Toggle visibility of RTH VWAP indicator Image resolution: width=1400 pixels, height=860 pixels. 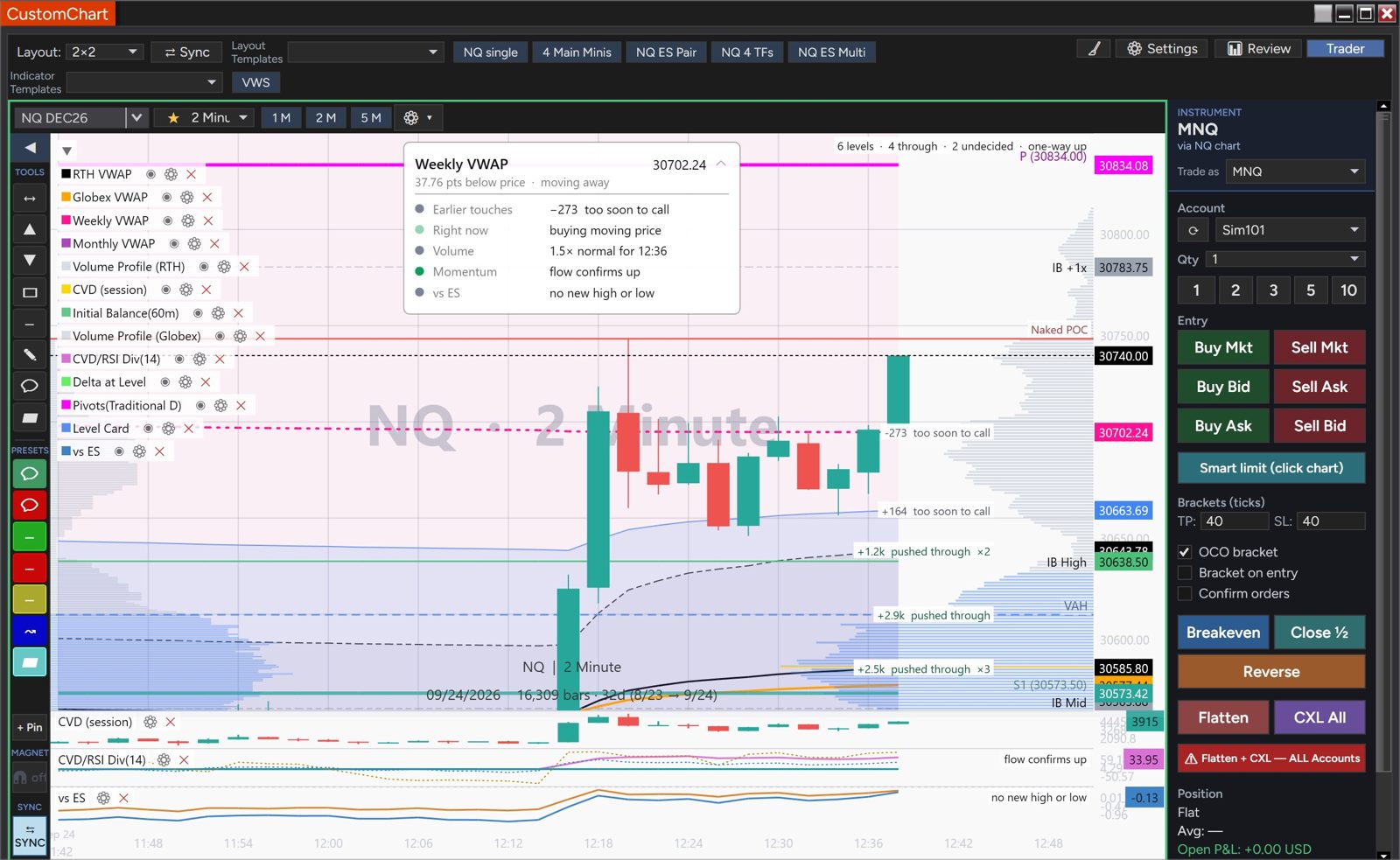150,174
